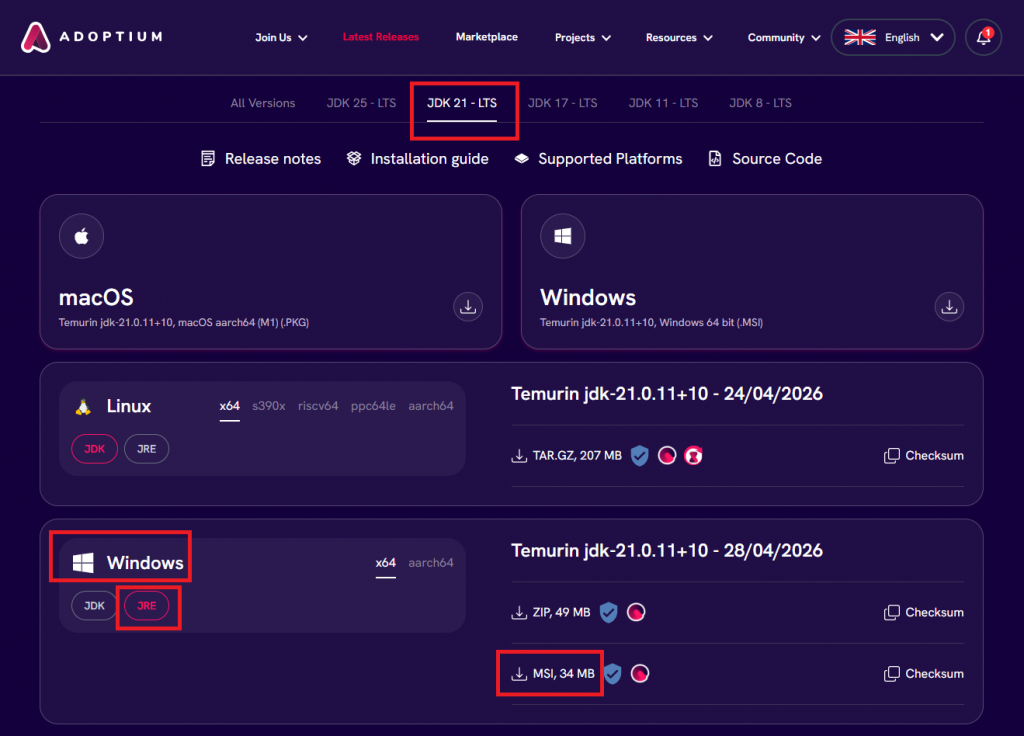Click the Apple logo in macOS card
The height and width of the screenshot is (736, 1024).
click(x=82, y=236)
